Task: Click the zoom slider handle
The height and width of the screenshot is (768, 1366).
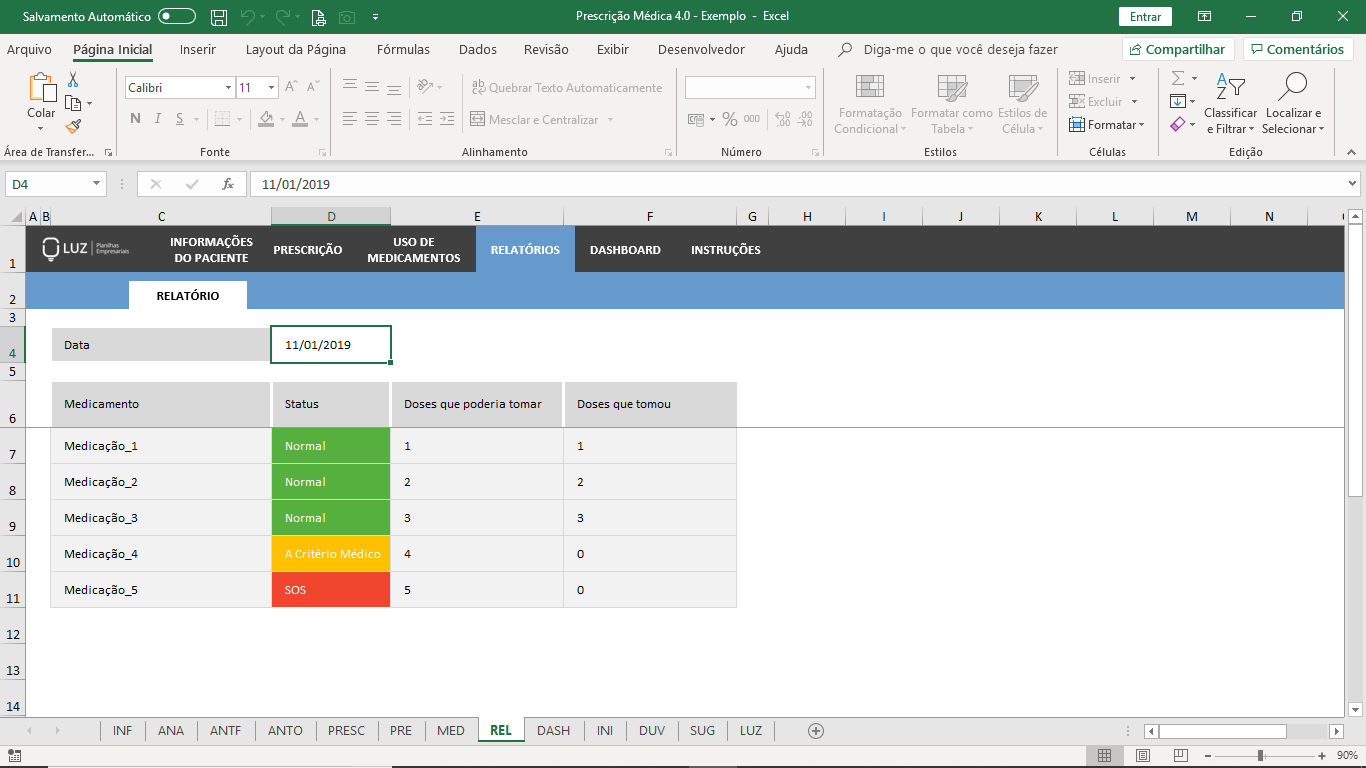Action: [x=1260, y=756]
